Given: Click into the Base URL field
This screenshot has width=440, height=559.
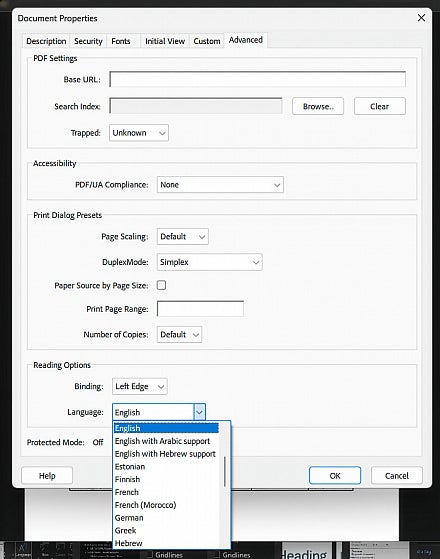Looking at the screenshot, I should (x=257, y=79).
